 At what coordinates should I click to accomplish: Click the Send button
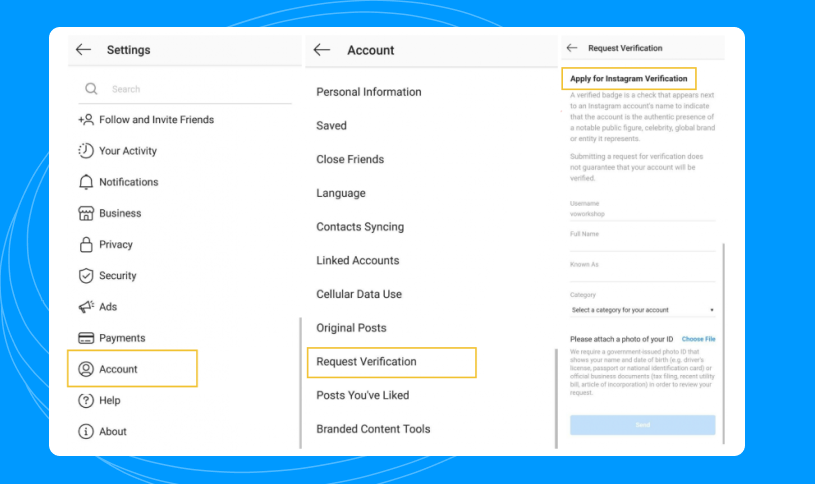642,425
